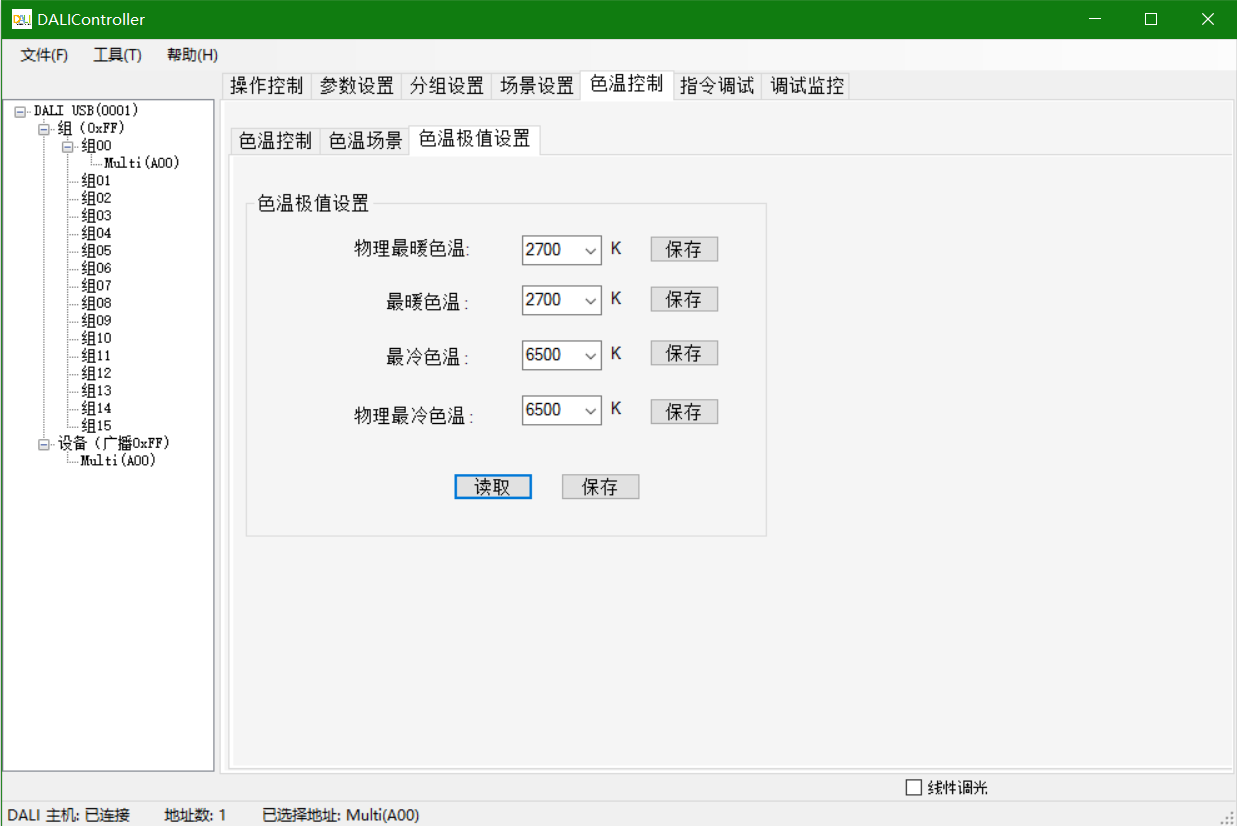
Task: Select 组07 in the tree
Action: coord(96,286)
